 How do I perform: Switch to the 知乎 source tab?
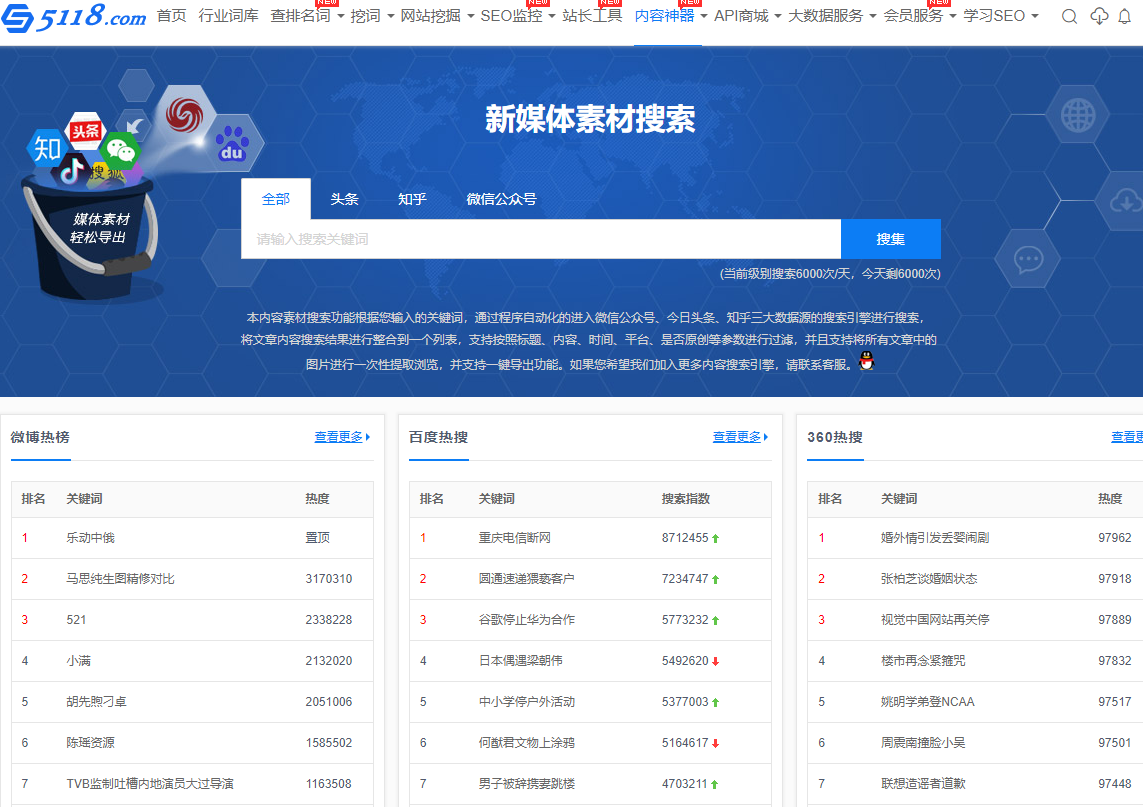coord(412,199)
